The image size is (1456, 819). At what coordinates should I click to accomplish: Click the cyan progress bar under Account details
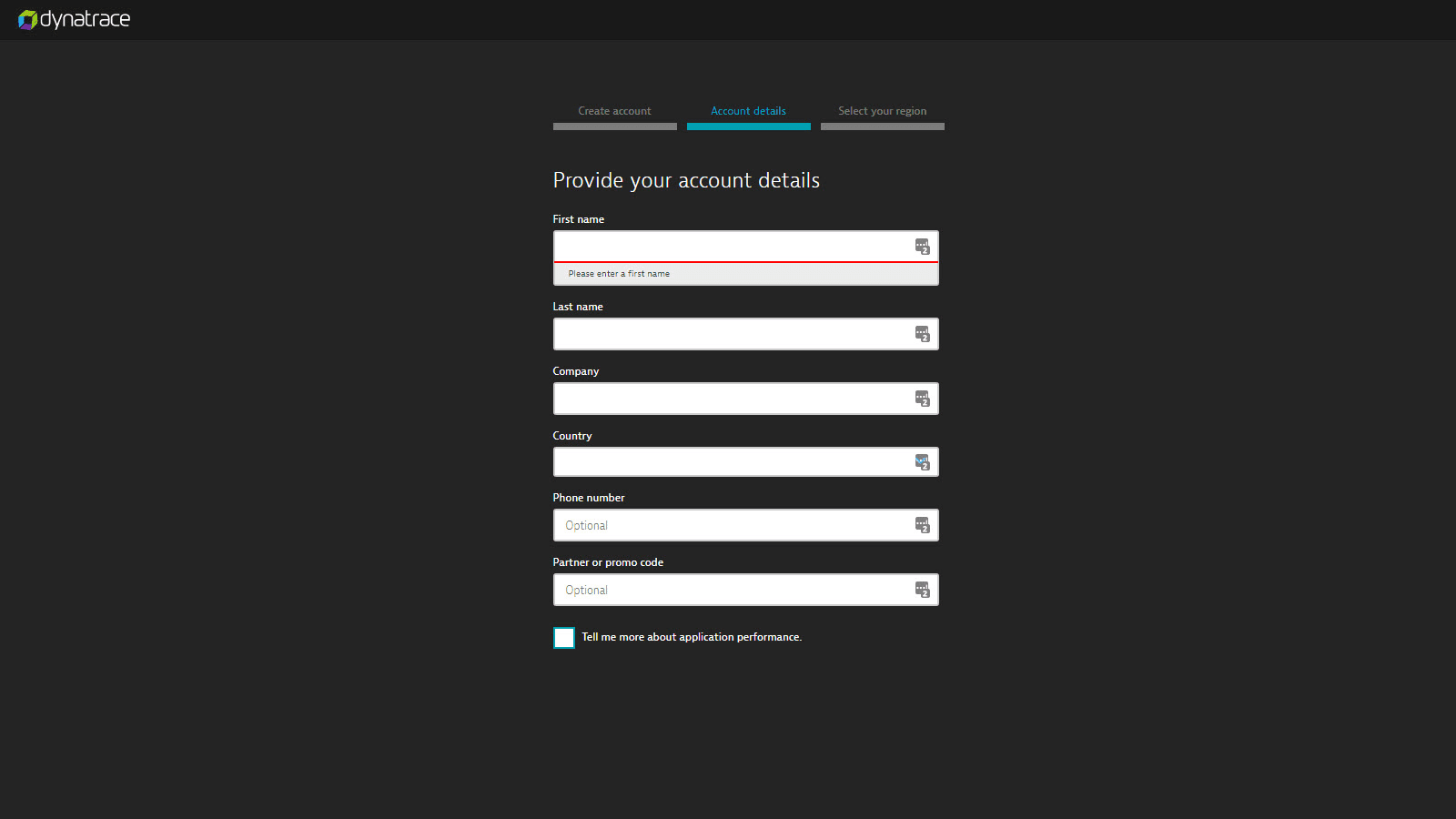coord(748,126)
